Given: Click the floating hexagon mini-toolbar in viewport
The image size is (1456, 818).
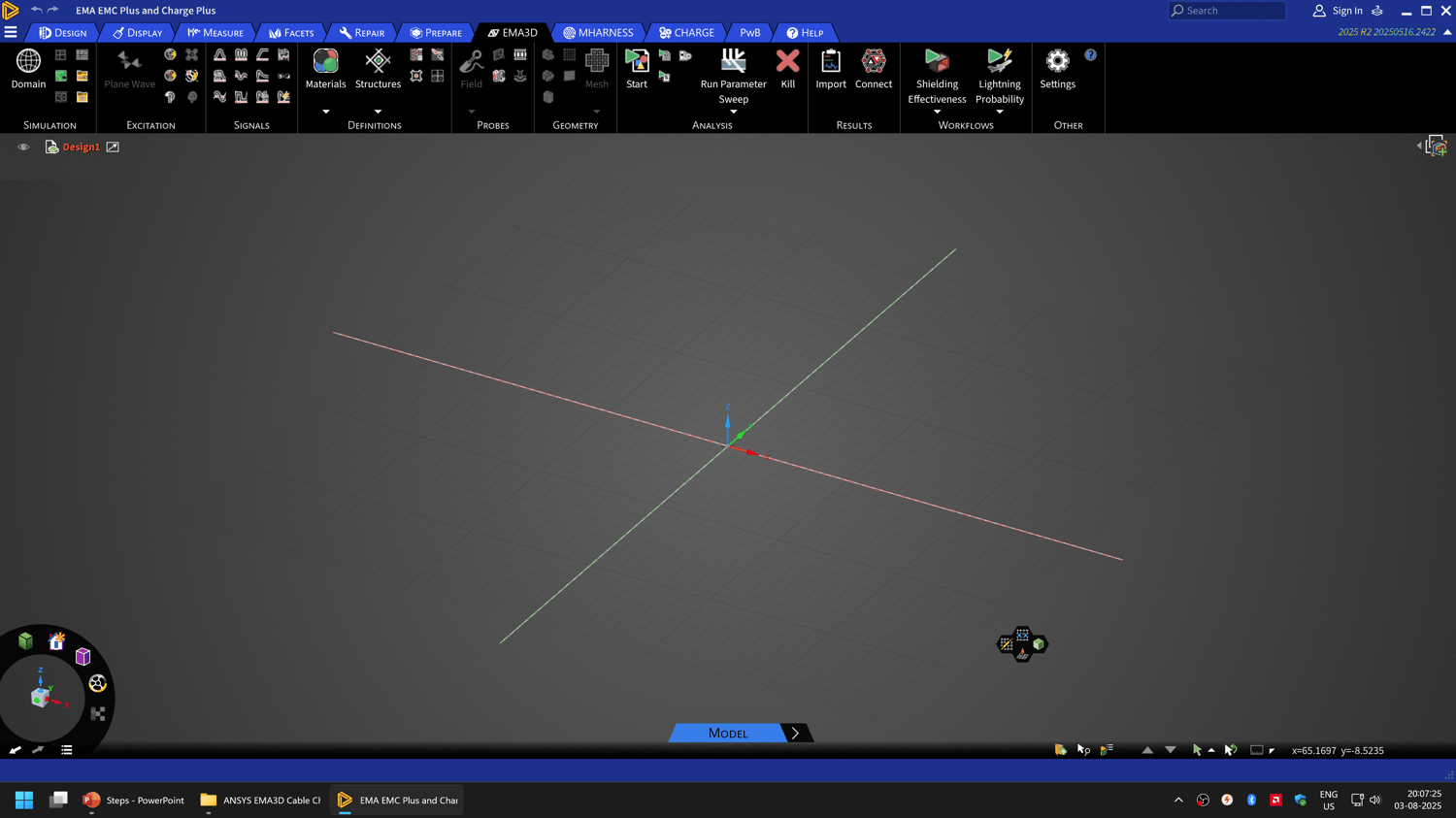Looking at the screenshot, I should [x=1022, y=644].
